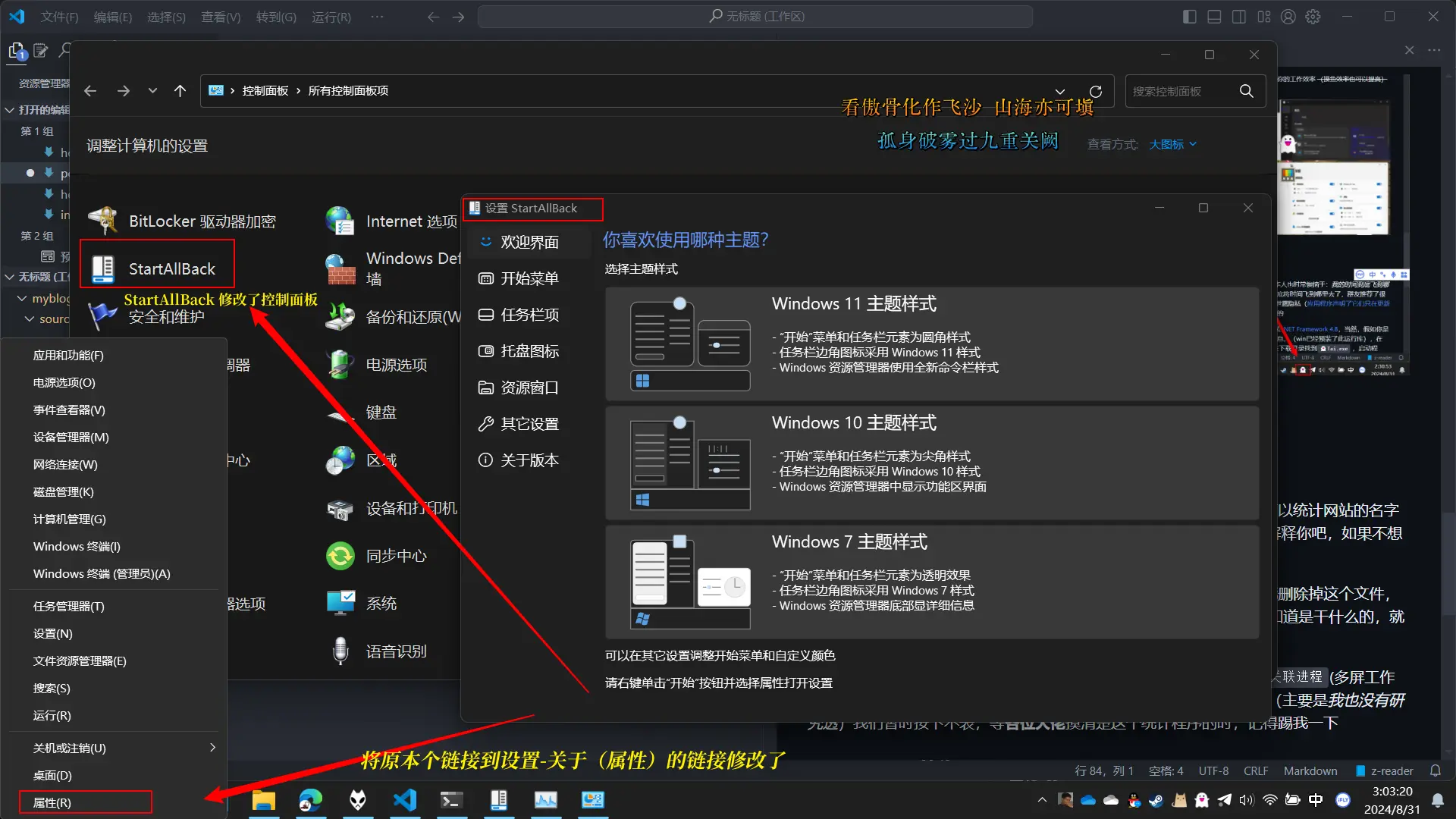The height and width of the screenshot is (819, 1456).
Task: Expand 关机或注销 submenu arrow
Action: coord(212,748)
